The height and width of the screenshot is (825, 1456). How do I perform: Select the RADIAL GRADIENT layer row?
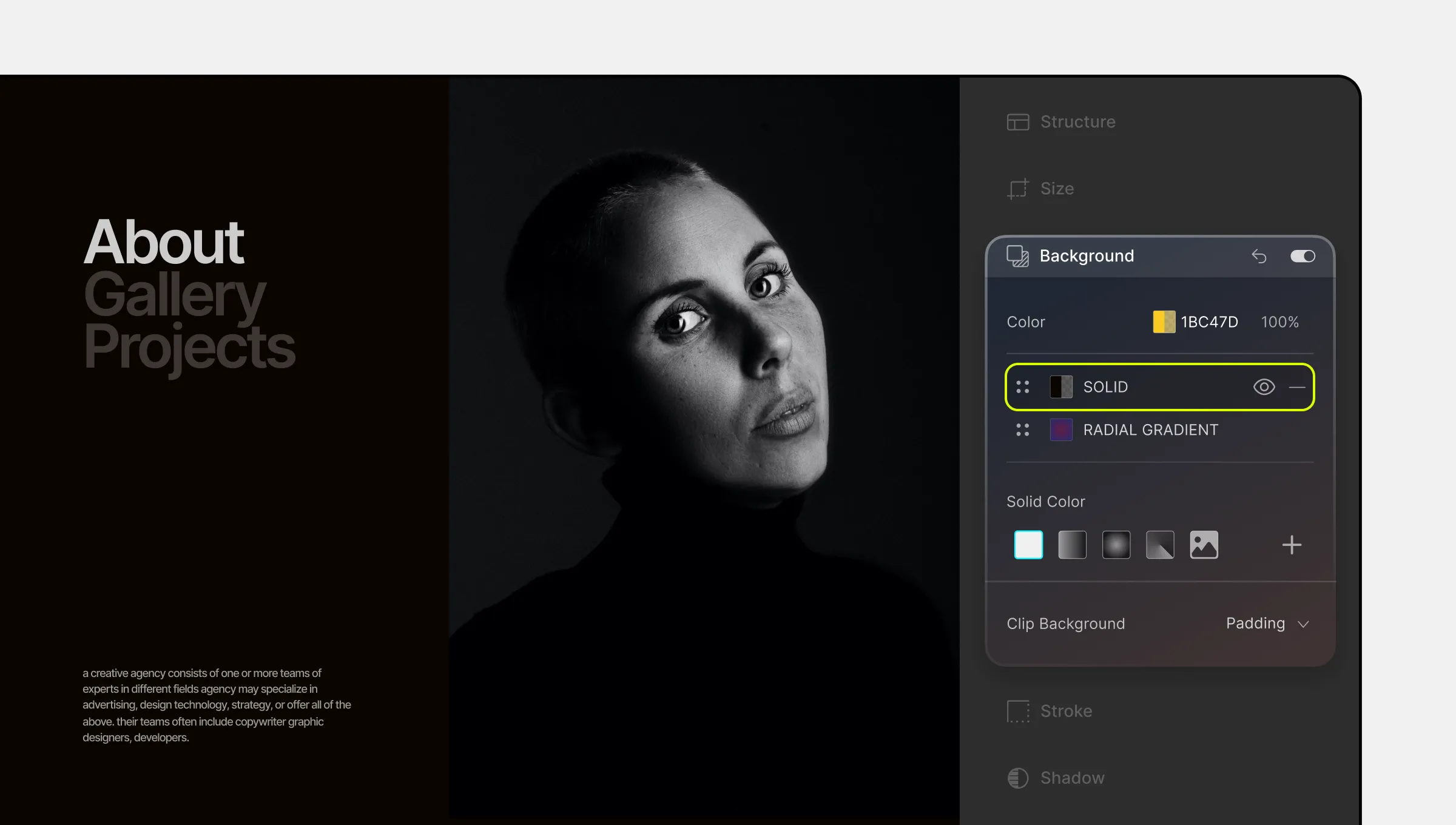(1159, 430)
